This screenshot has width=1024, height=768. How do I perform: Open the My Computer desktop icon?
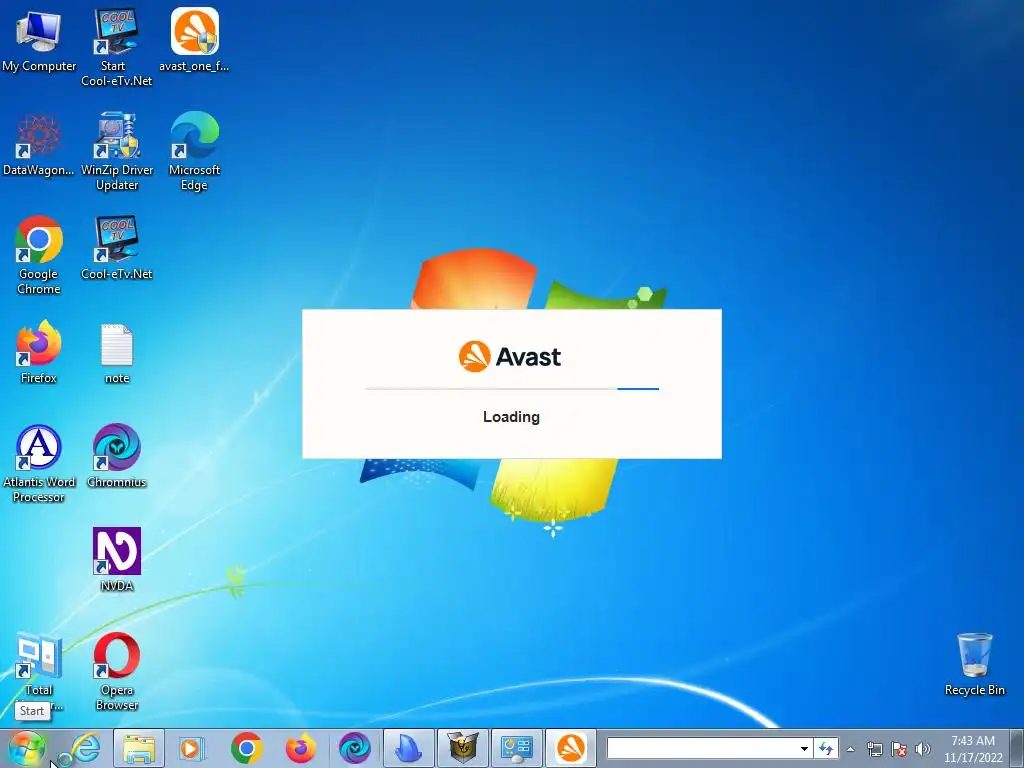[39, 40]
